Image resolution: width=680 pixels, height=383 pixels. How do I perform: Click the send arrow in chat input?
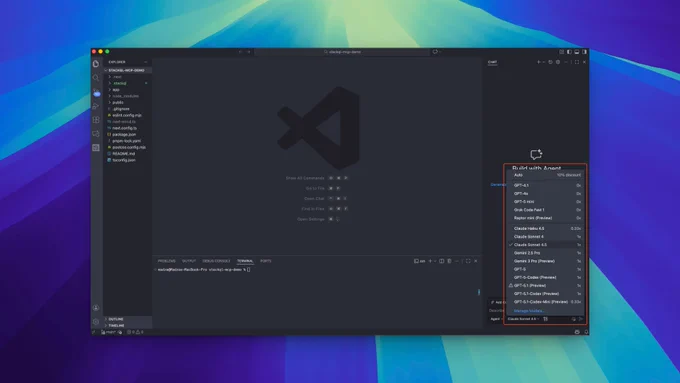coord(581,319)
